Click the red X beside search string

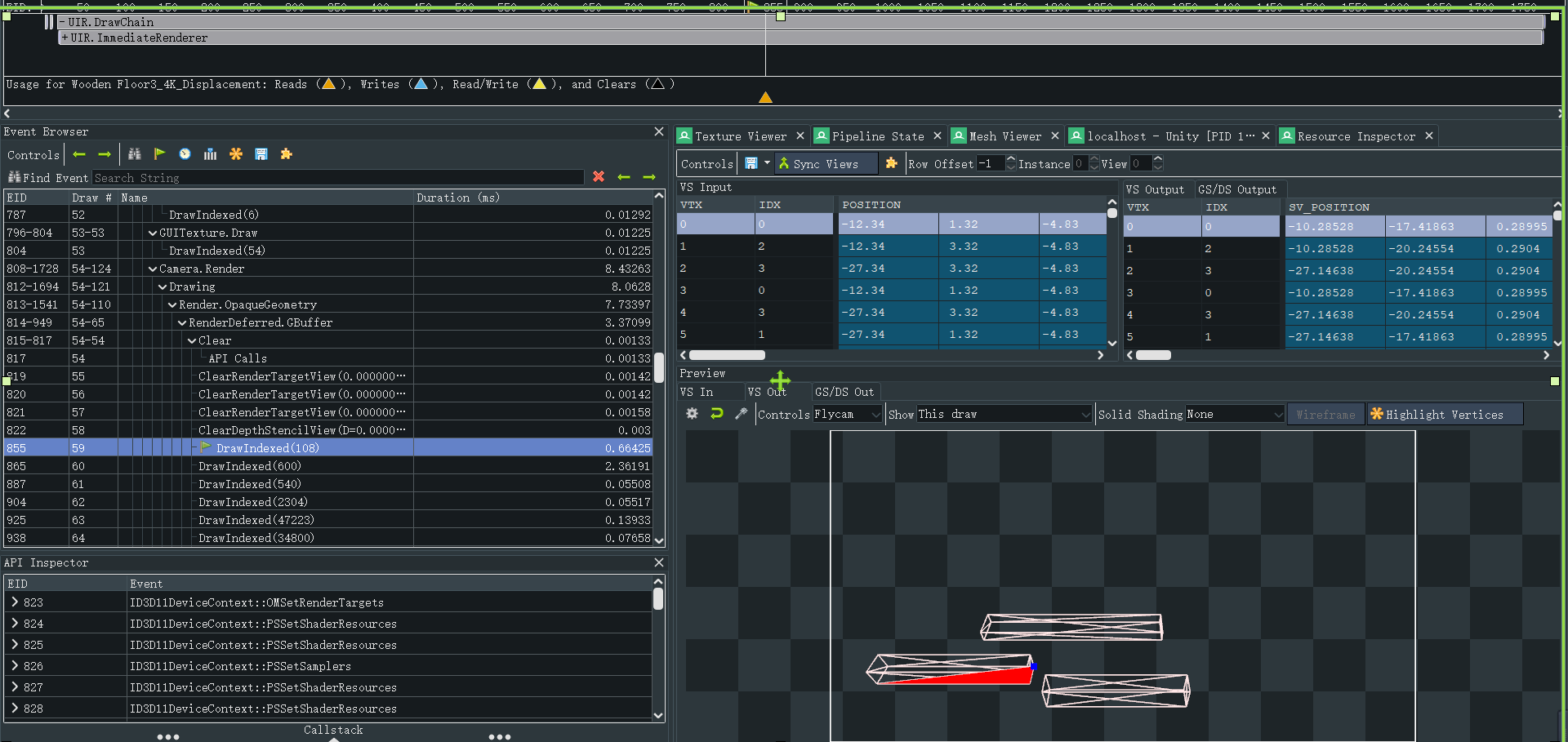click(599, 177)
